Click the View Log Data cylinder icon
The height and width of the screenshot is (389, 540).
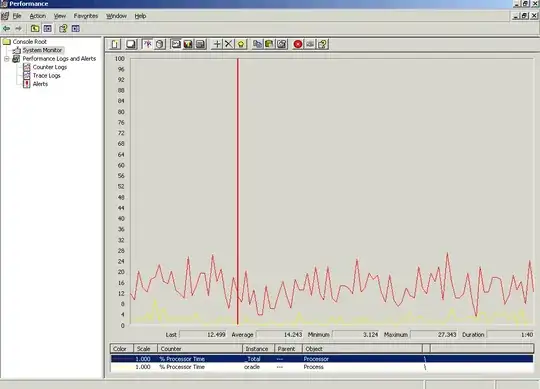pyautogui.click(x=160, y=44)
